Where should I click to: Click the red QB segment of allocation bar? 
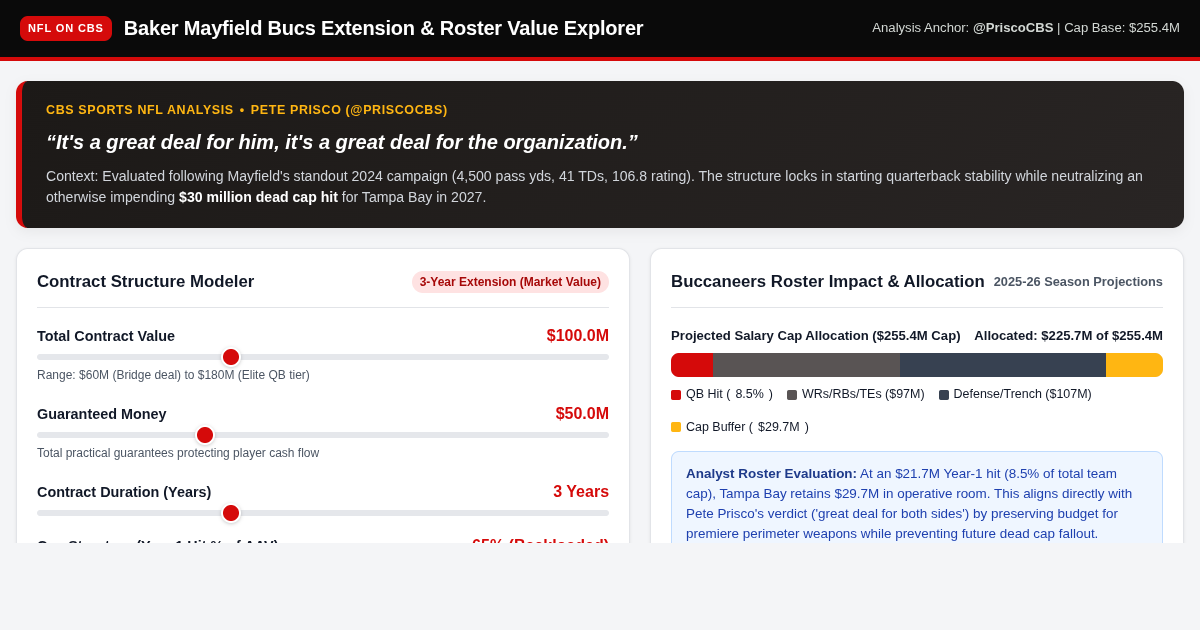point(692,365)
